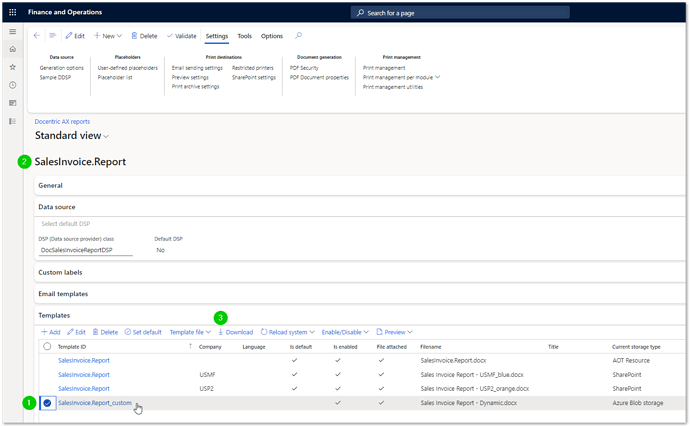The width and height of the screenshot is (690, 426).
Task: Expand the Email templates section
Action: [359, 294]
